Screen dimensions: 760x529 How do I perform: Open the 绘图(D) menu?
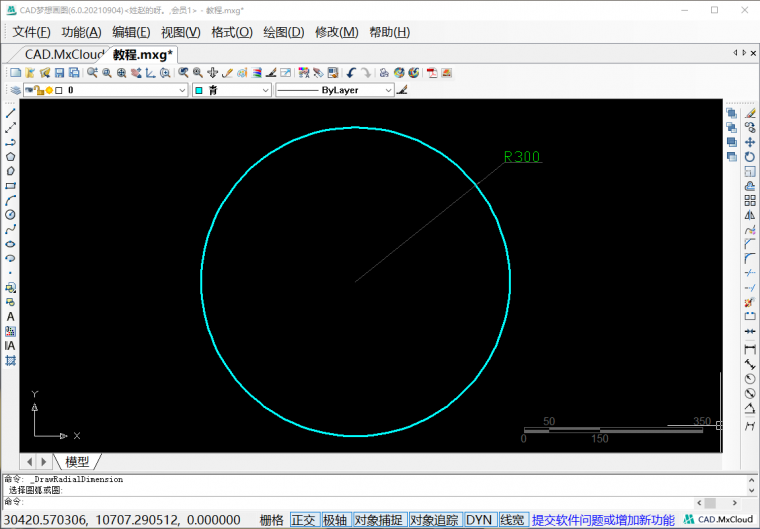(x=283, y=32)
